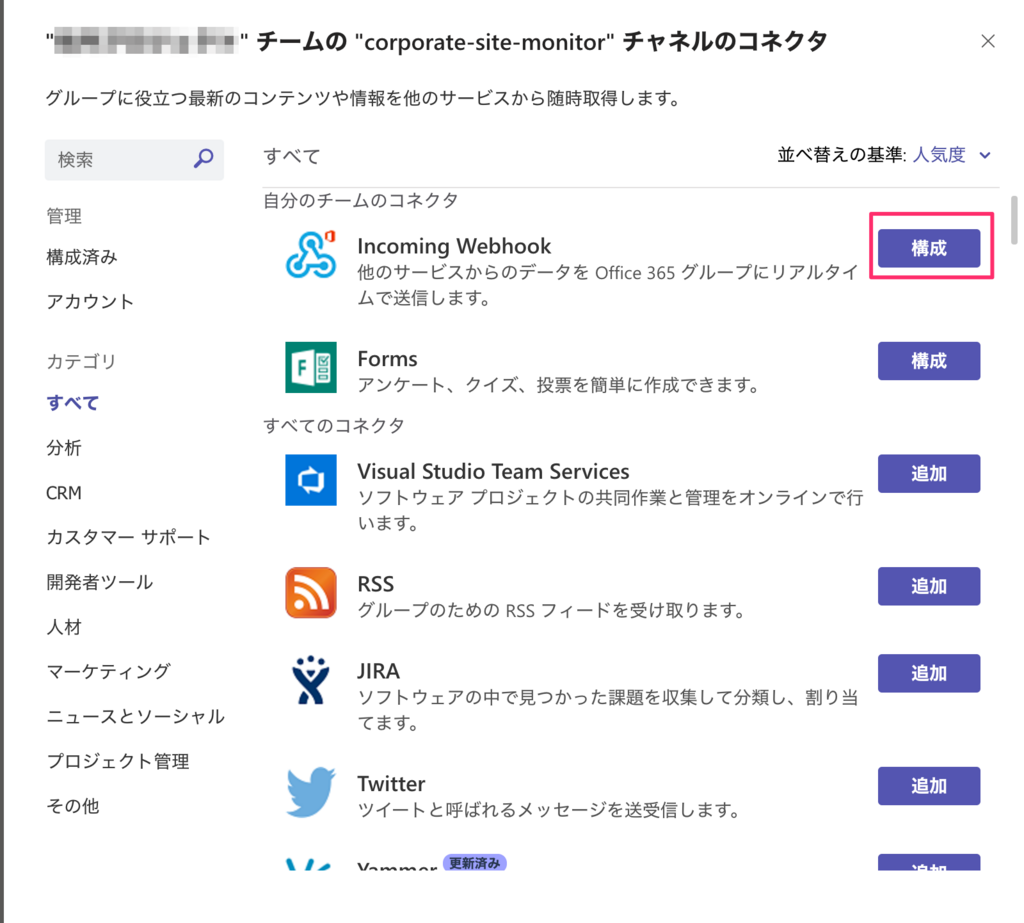Add the Visual Studio Team Services connector
Screen dimensions: 1024x923
(929, 474)
